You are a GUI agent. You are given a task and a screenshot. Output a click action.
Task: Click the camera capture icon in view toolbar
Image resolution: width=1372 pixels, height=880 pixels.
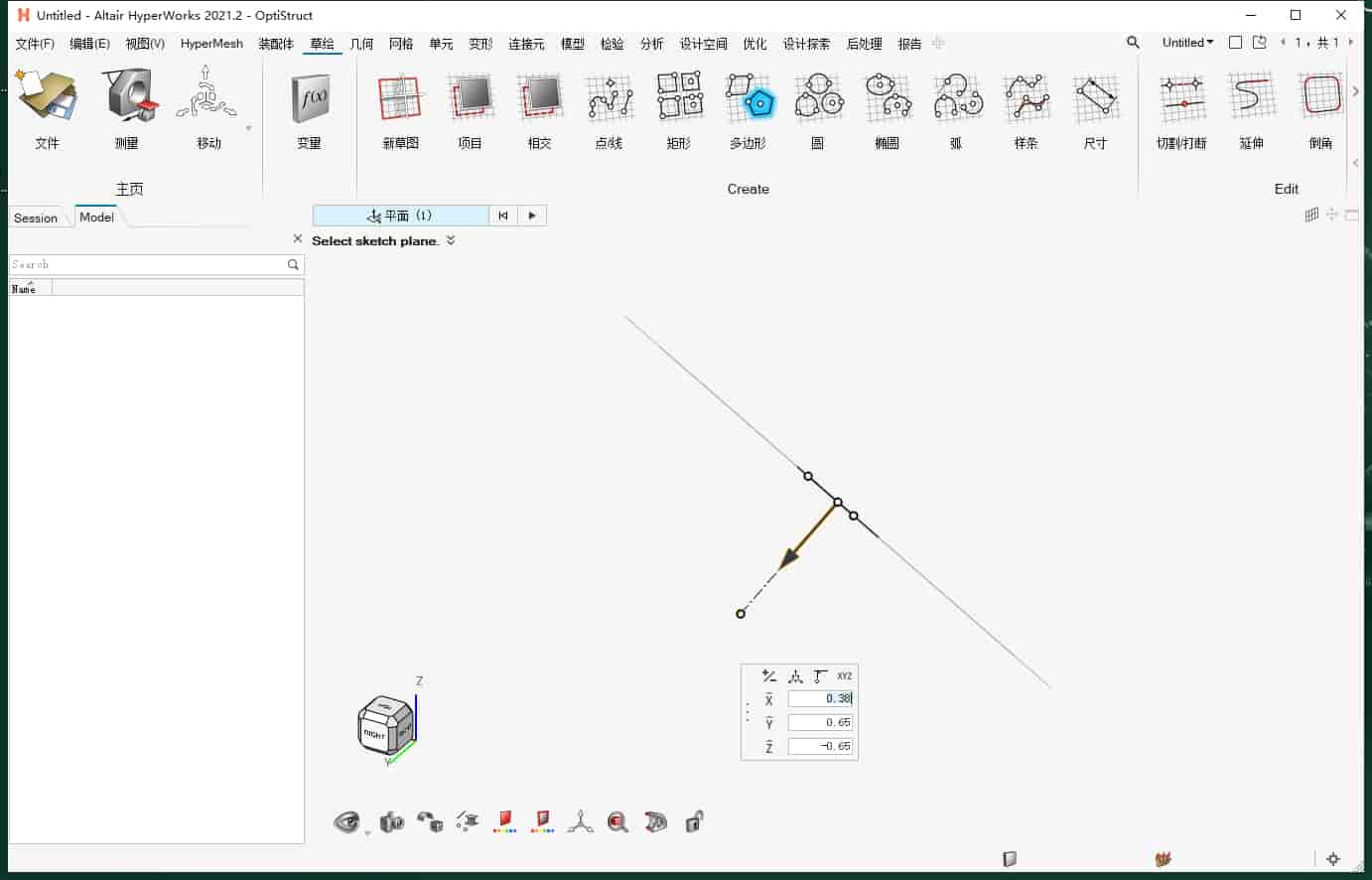392,822
